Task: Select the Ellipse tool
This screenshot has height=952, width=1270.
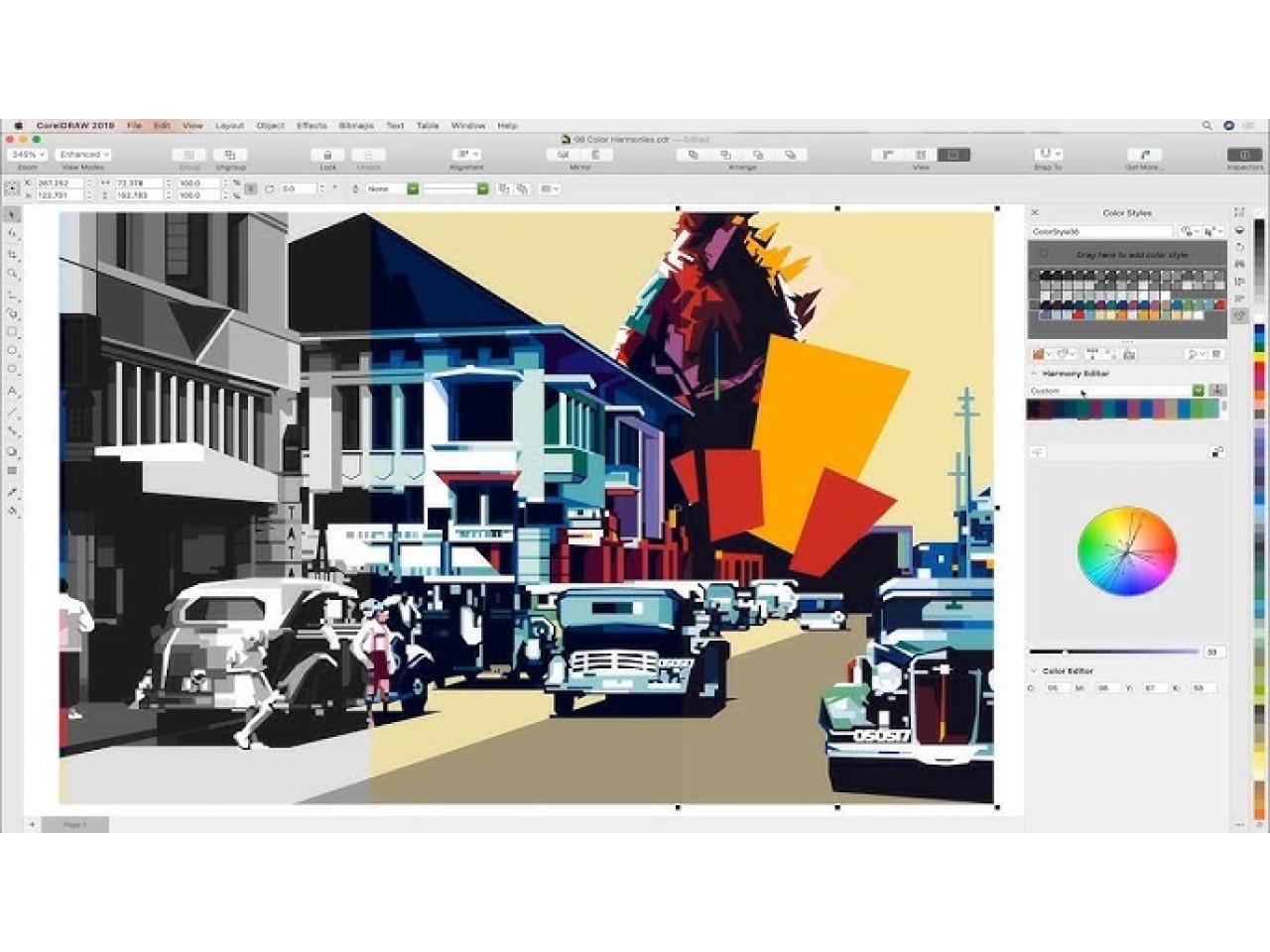Action: tap(13, 351)
